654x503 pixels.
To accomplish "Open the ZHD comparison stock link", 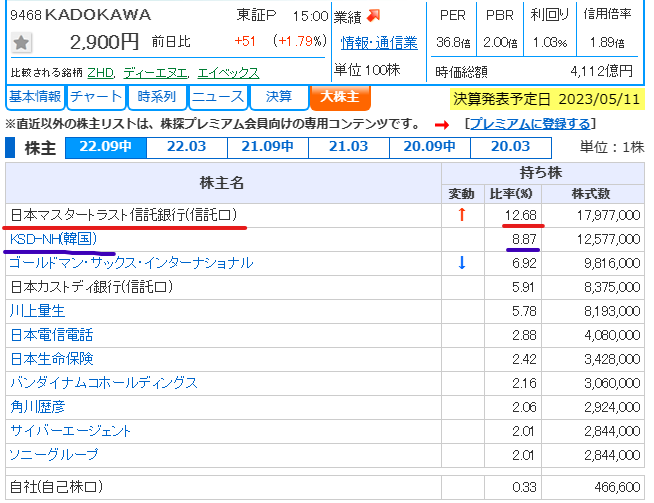I will coord(101,73).
